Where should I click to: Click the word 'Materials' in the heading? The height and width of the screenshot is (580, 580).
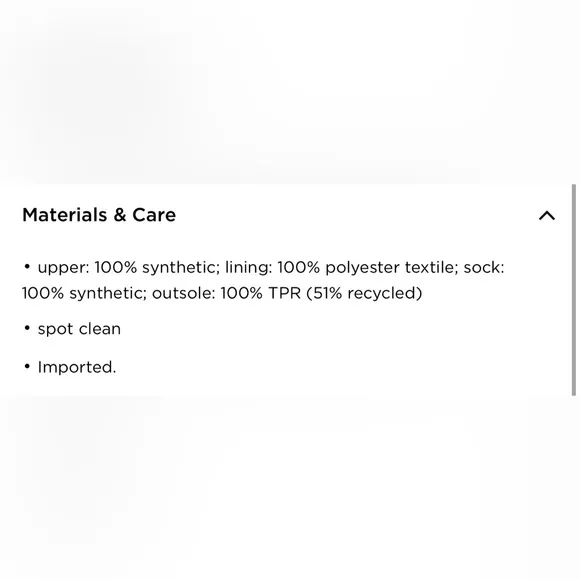point(65,215)
